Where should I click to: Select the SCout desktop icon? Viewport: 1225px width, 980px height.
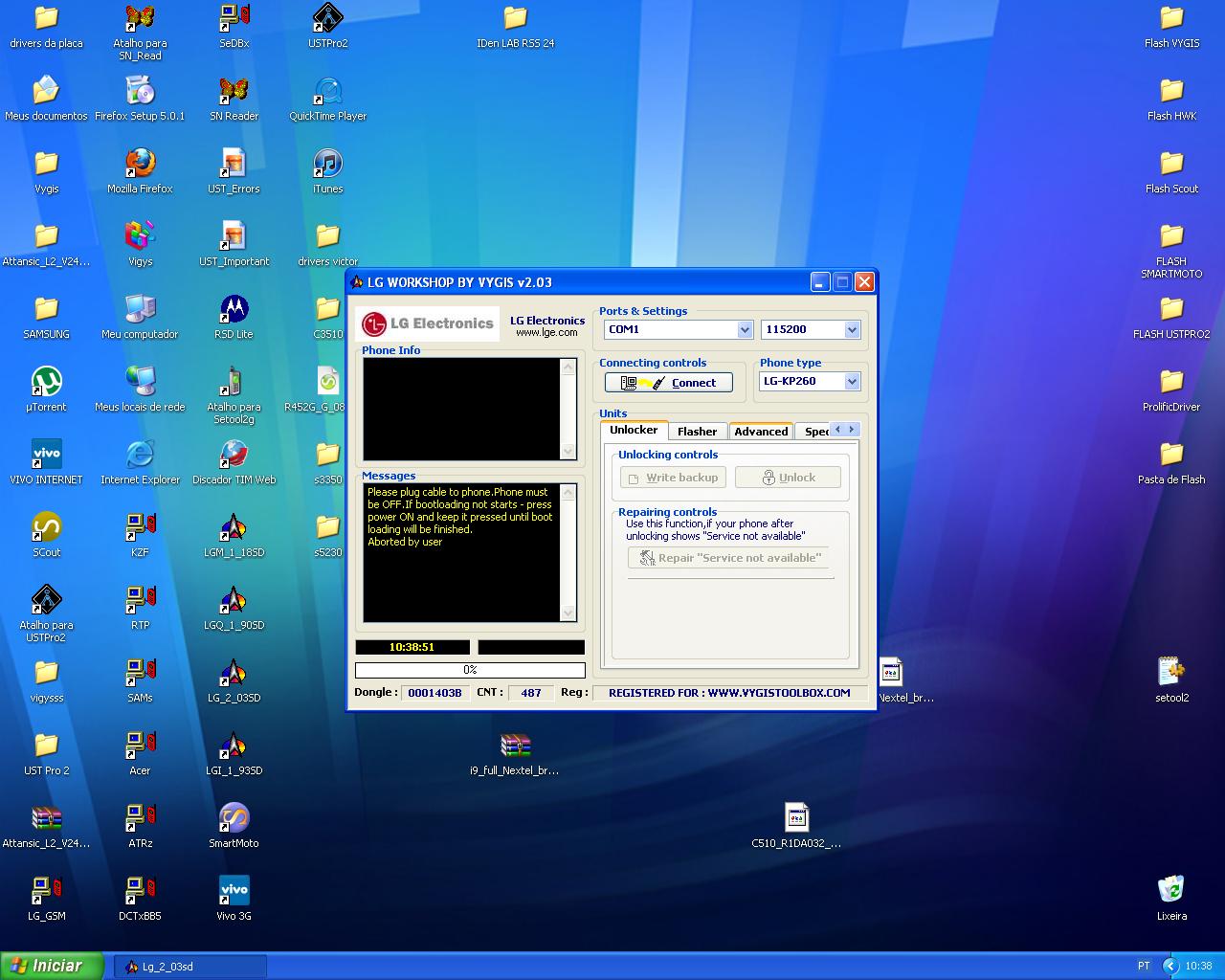46,534
